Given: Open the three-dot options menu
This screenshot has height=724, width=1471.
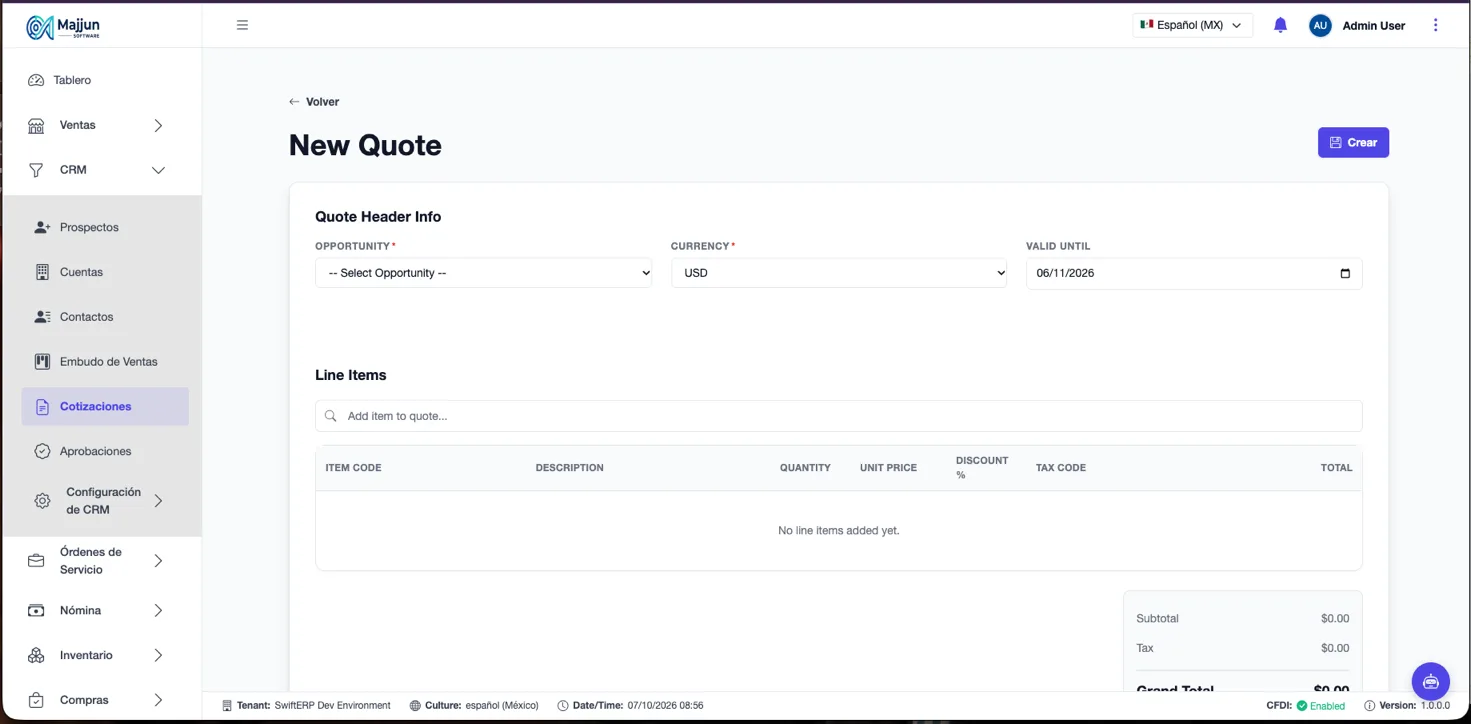Looking at the screenshot, I should (x=1436, y=25).
